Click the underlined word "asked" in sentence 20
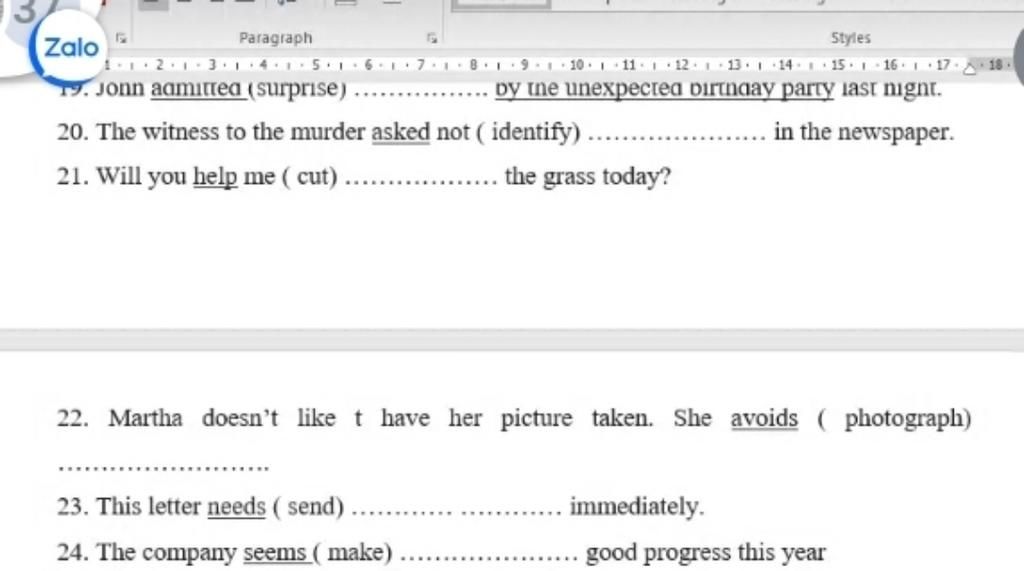 click(x=401, y=132)
